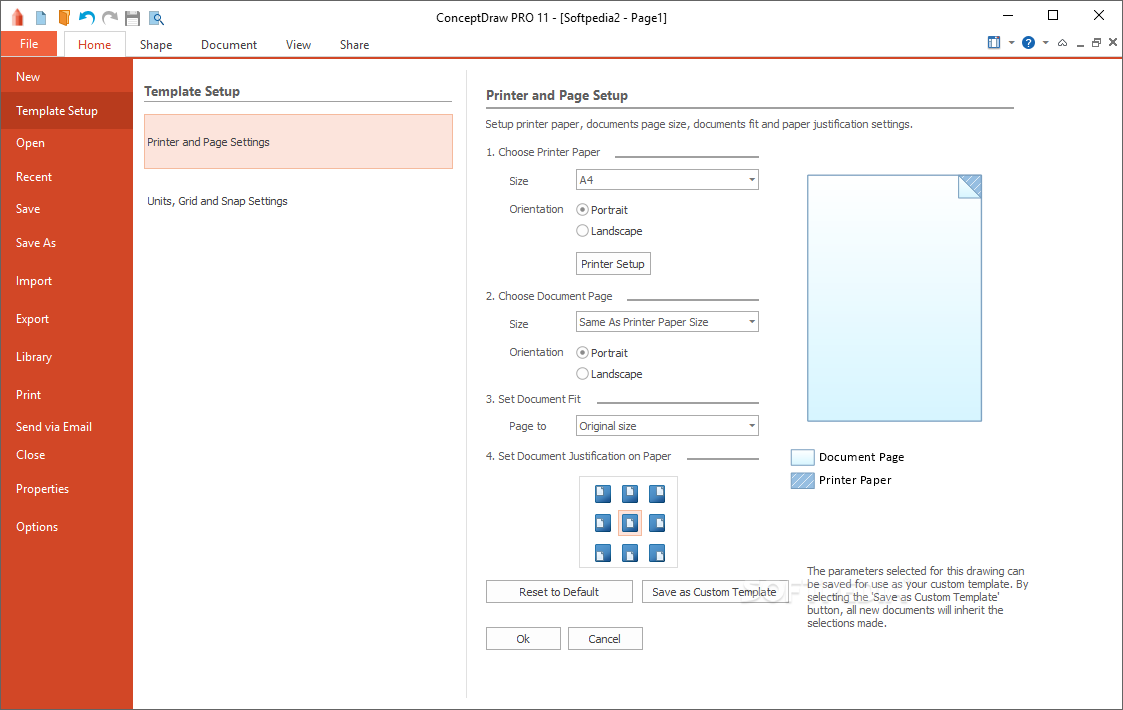Open the printer paper Size dropdown showing A4
This screenshot has height=710, width=1123.
[x=667, y=180]
